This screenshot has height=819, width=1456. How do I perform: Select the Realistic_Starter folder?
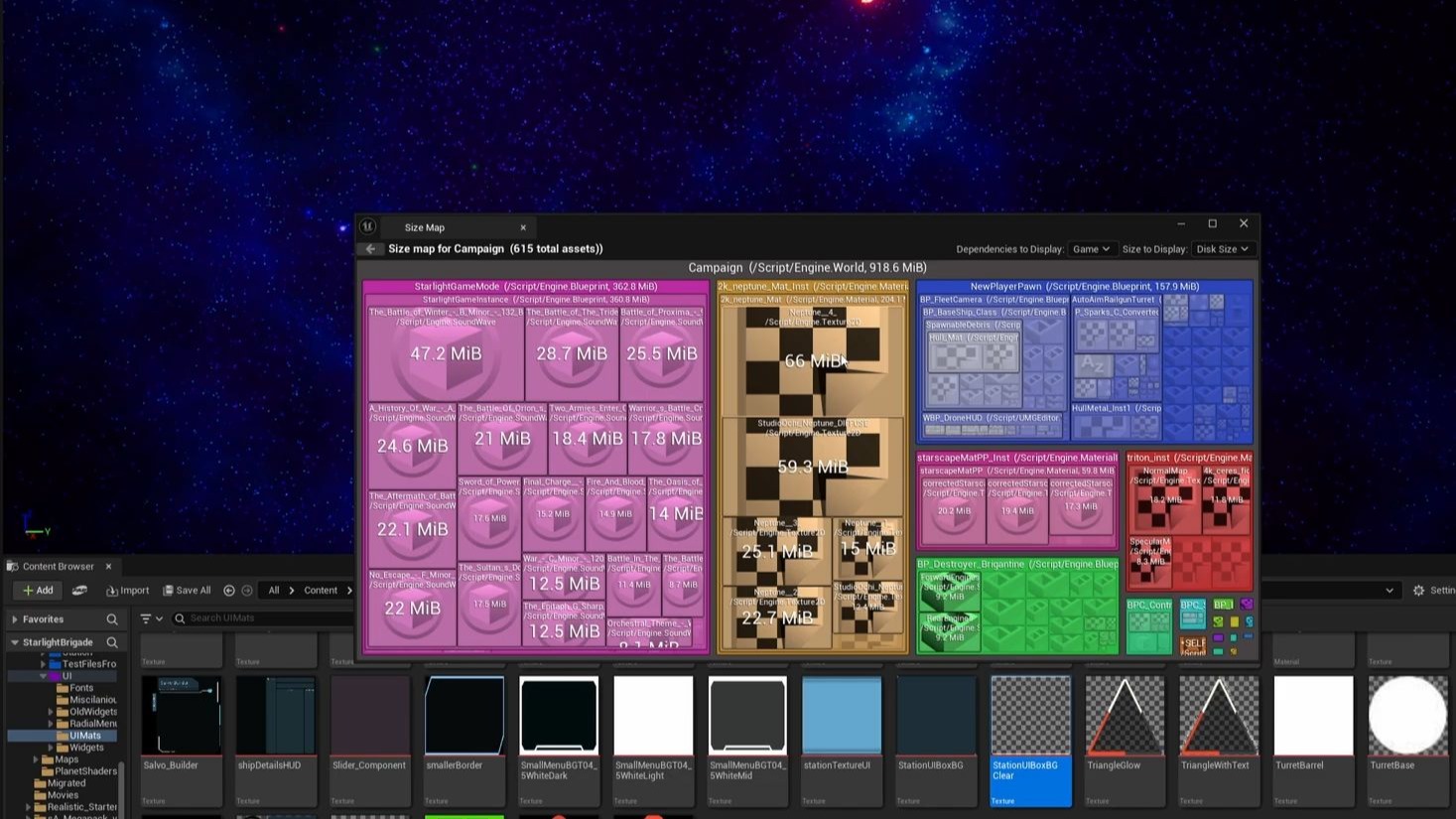(75, 807)
